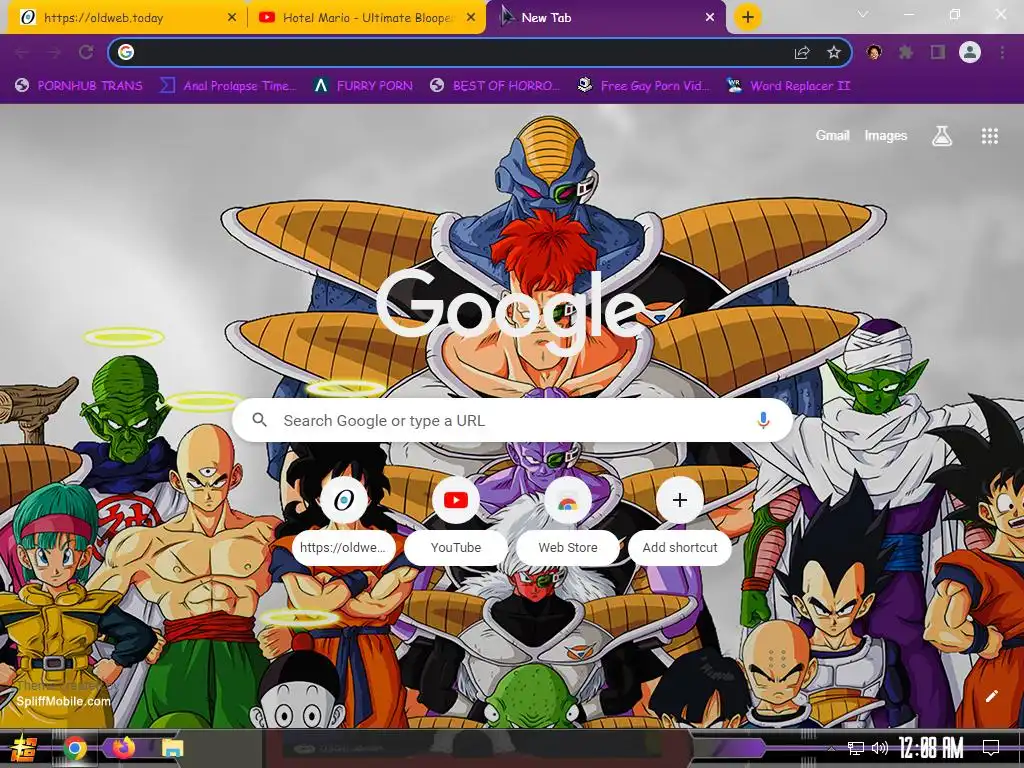Open the pinned extension next to the star
The image size is (1024, 768).
coord(874,52)
